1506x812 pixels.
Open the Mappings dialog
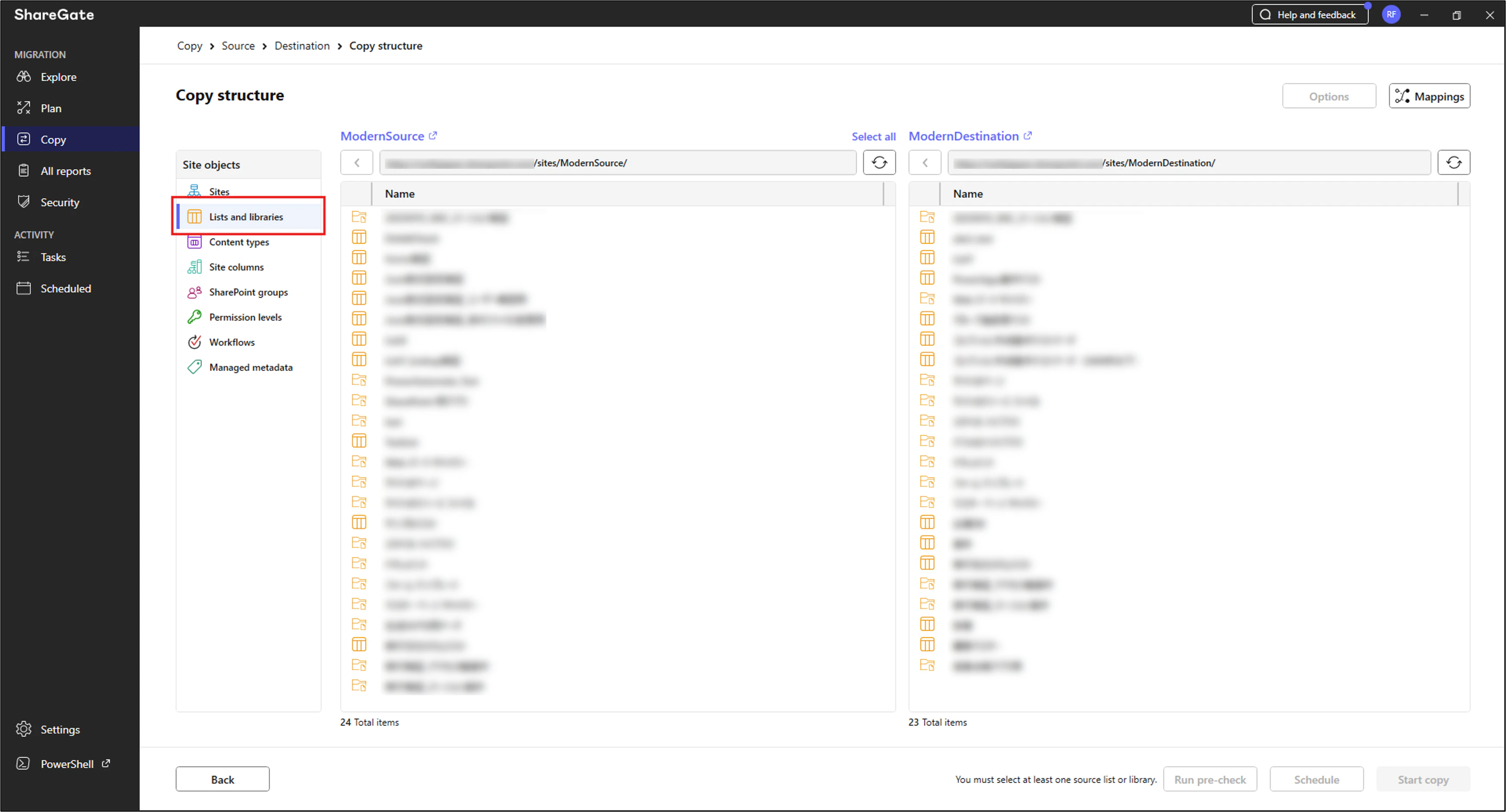1430,96
